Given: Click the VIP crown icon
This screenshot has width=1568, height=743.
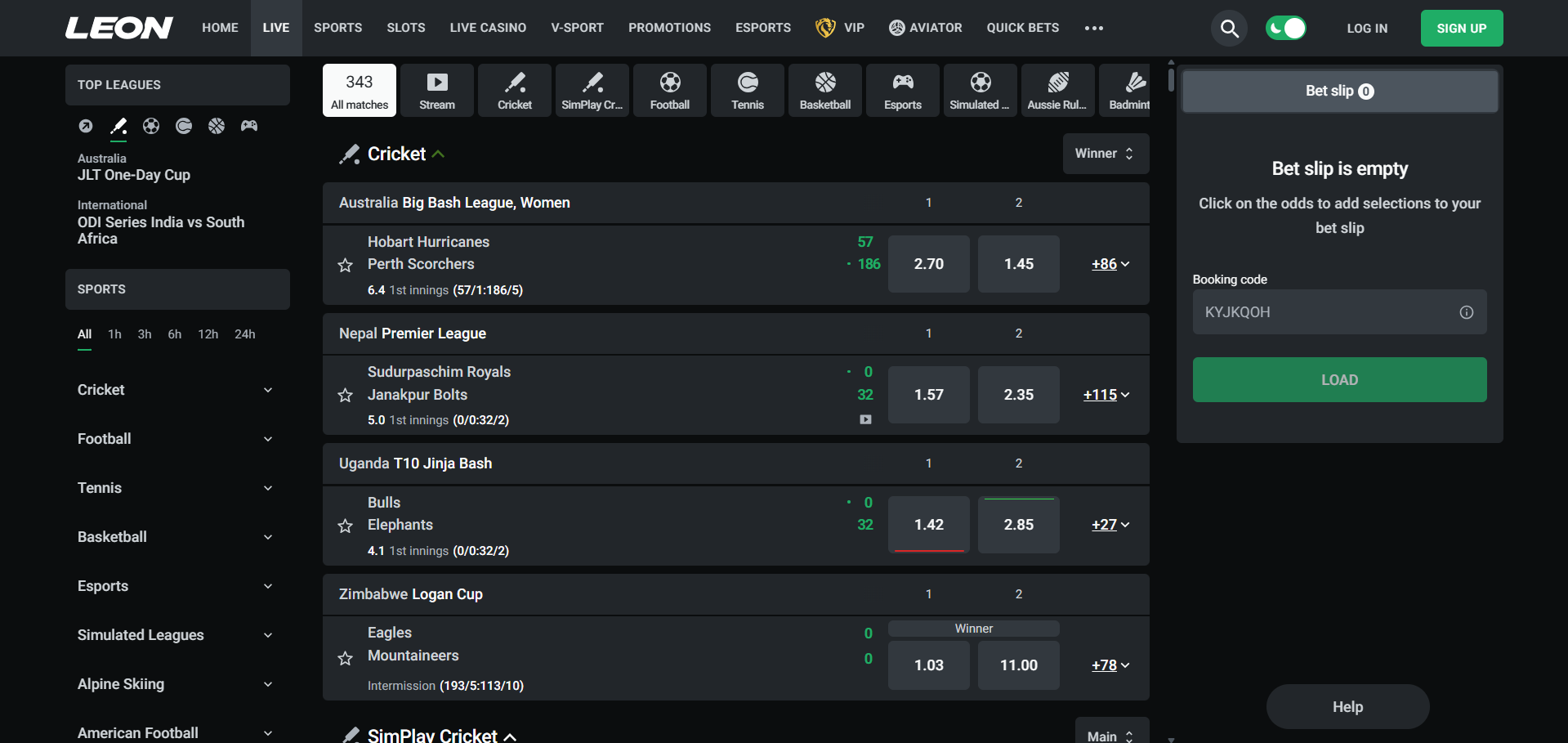Looking at the screenshot, I should pos(825,27).
